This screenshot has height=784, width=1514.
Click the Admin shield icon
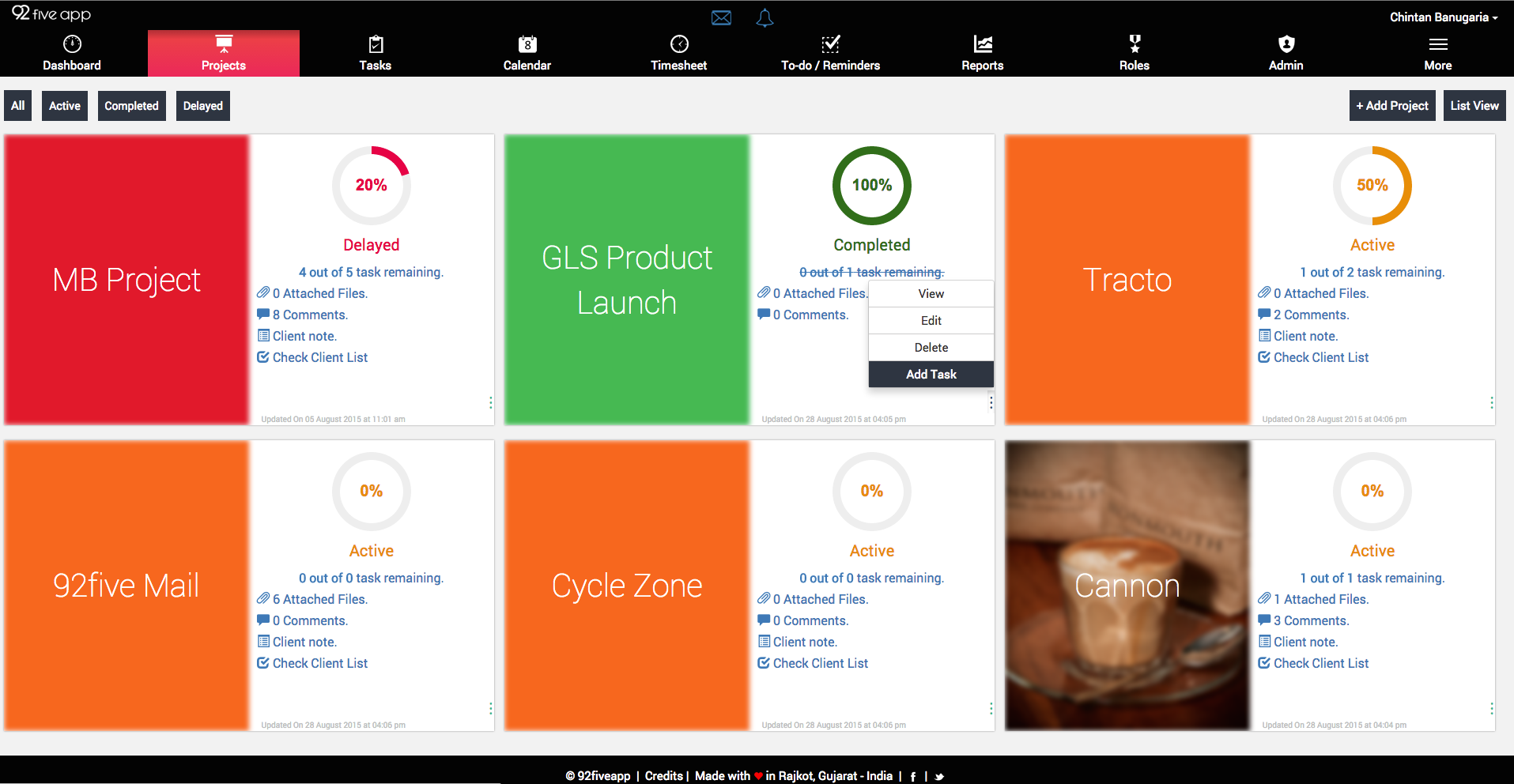pyautogui.click(x=1286, y=43)
